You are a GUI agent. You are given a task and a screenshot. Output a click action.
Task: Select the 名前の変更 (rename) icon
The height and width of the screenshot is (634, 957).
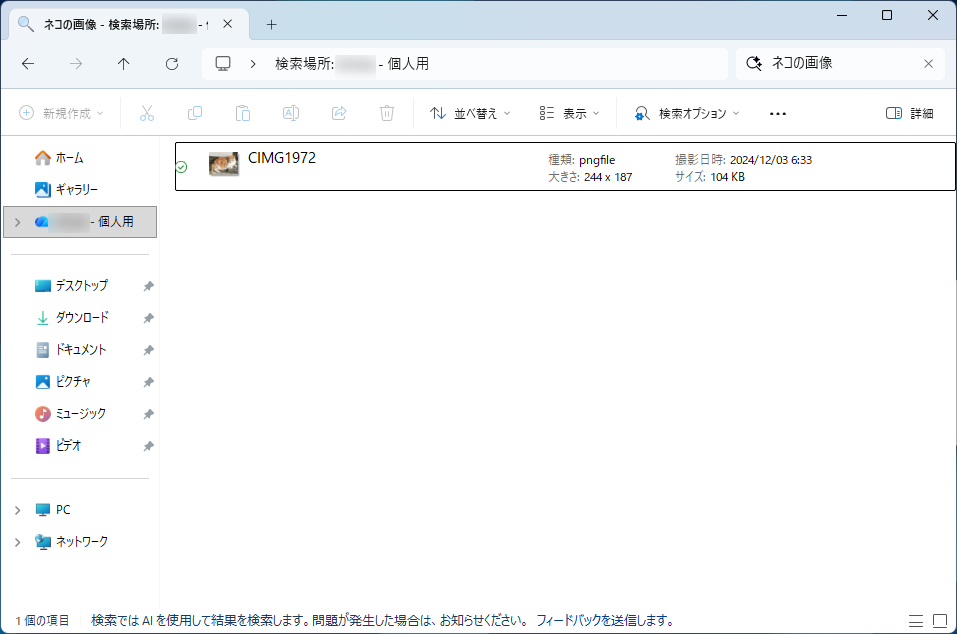point(291,113)
